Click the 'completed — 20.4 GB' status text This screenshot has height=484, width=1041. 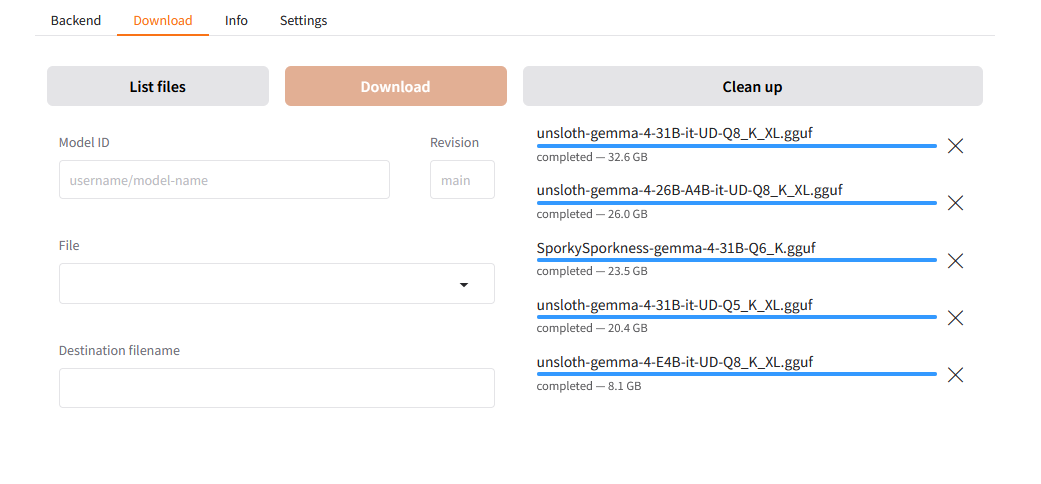point(592,329)
